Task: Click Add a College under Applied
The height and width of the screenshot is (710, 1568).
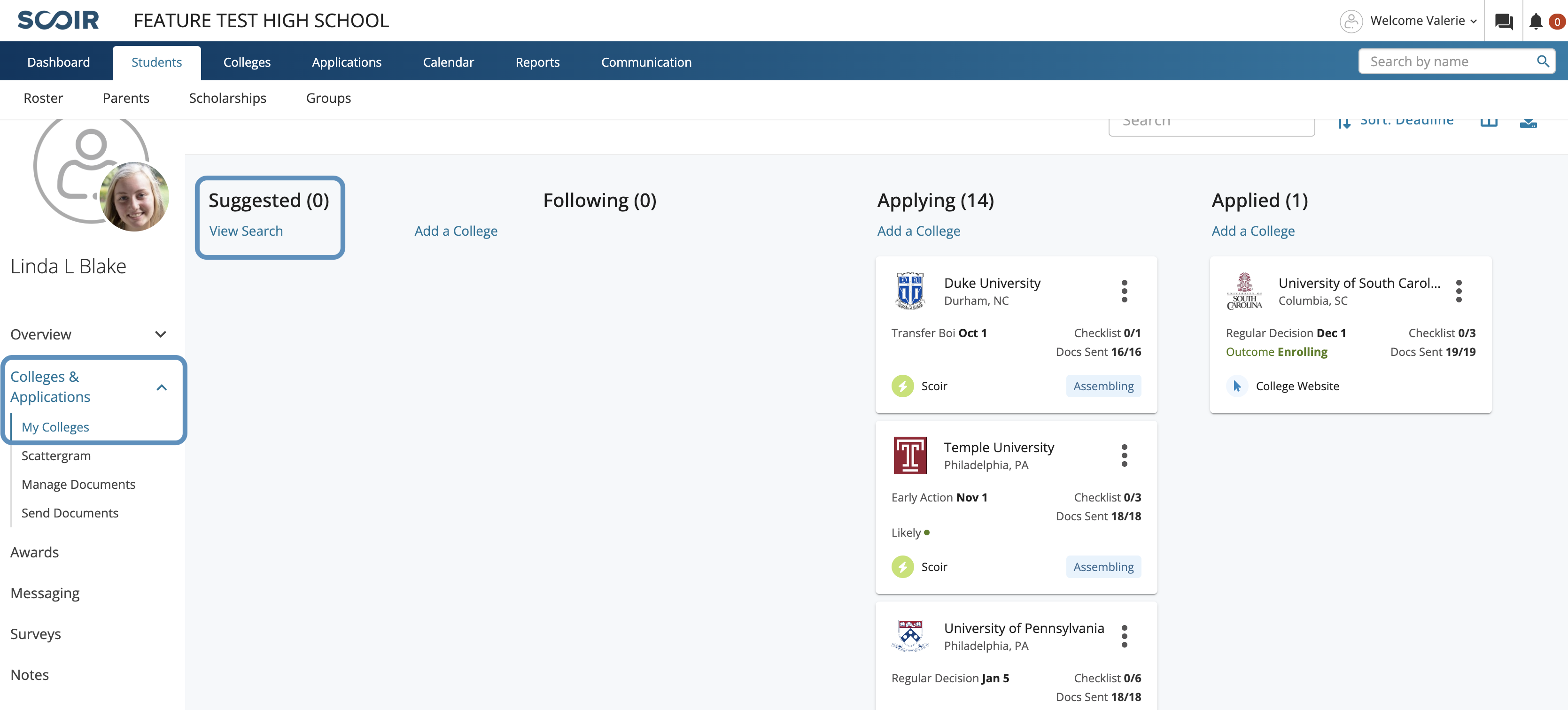Action: tap(1253, 231)
